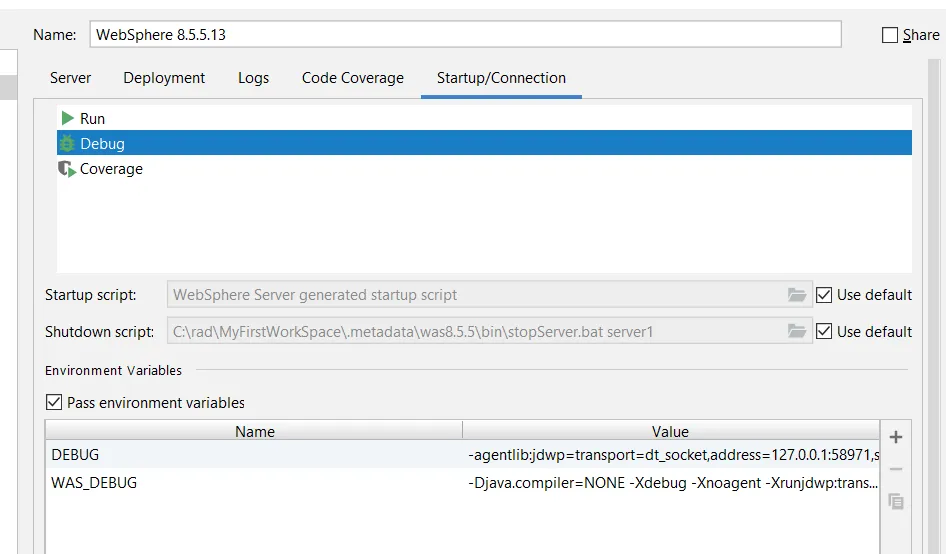The width and height of the screenshot is (946, 554).
Task: Toggle Use default for Shutdown script
Action: [824, 331]
